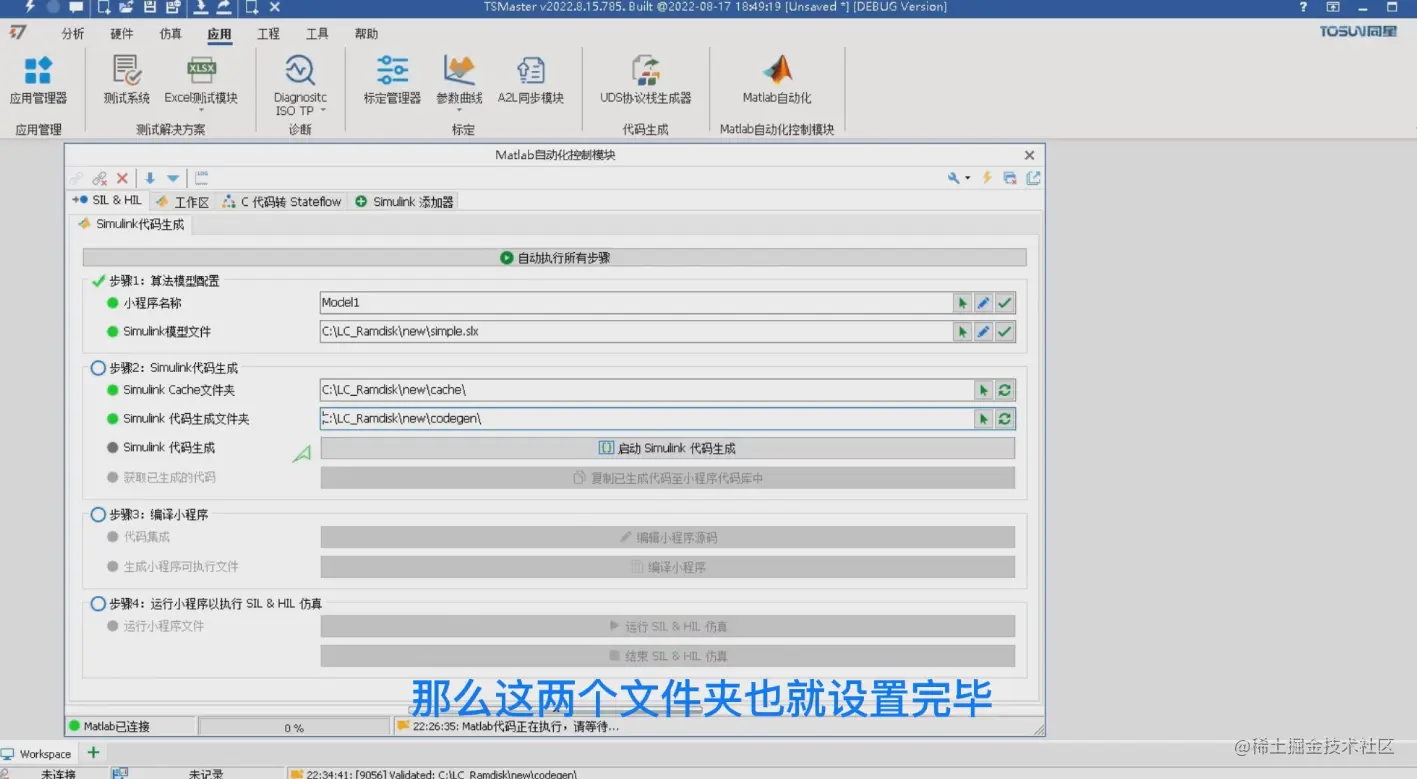Screen dimensions: 1417x779
Task: Open the 标定管理器 calibration manager
Action: click(x=392, y=80)
